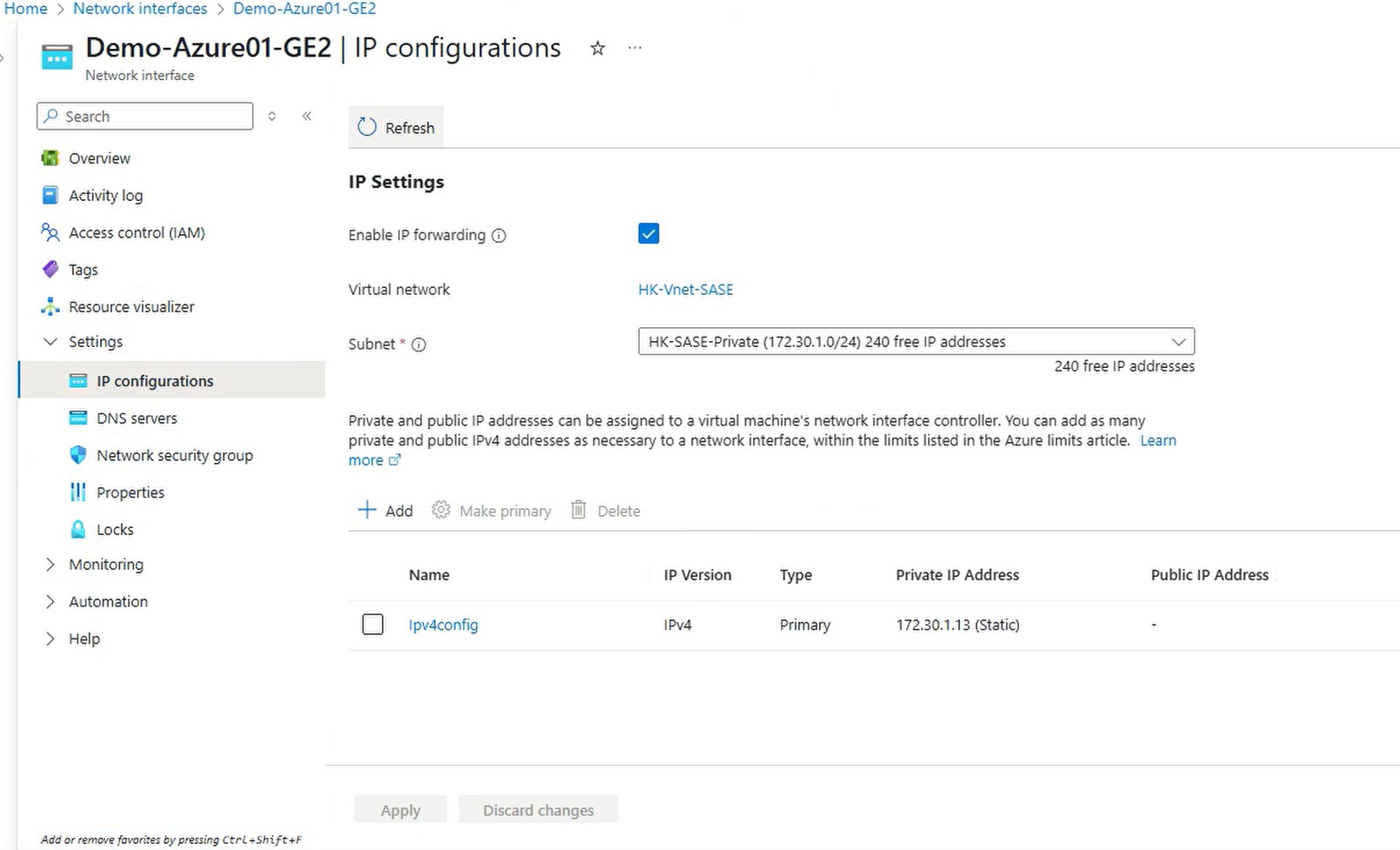
Task: Uncheck Enable IP forwarding checkbox
Action: click(x=649, y=234)
